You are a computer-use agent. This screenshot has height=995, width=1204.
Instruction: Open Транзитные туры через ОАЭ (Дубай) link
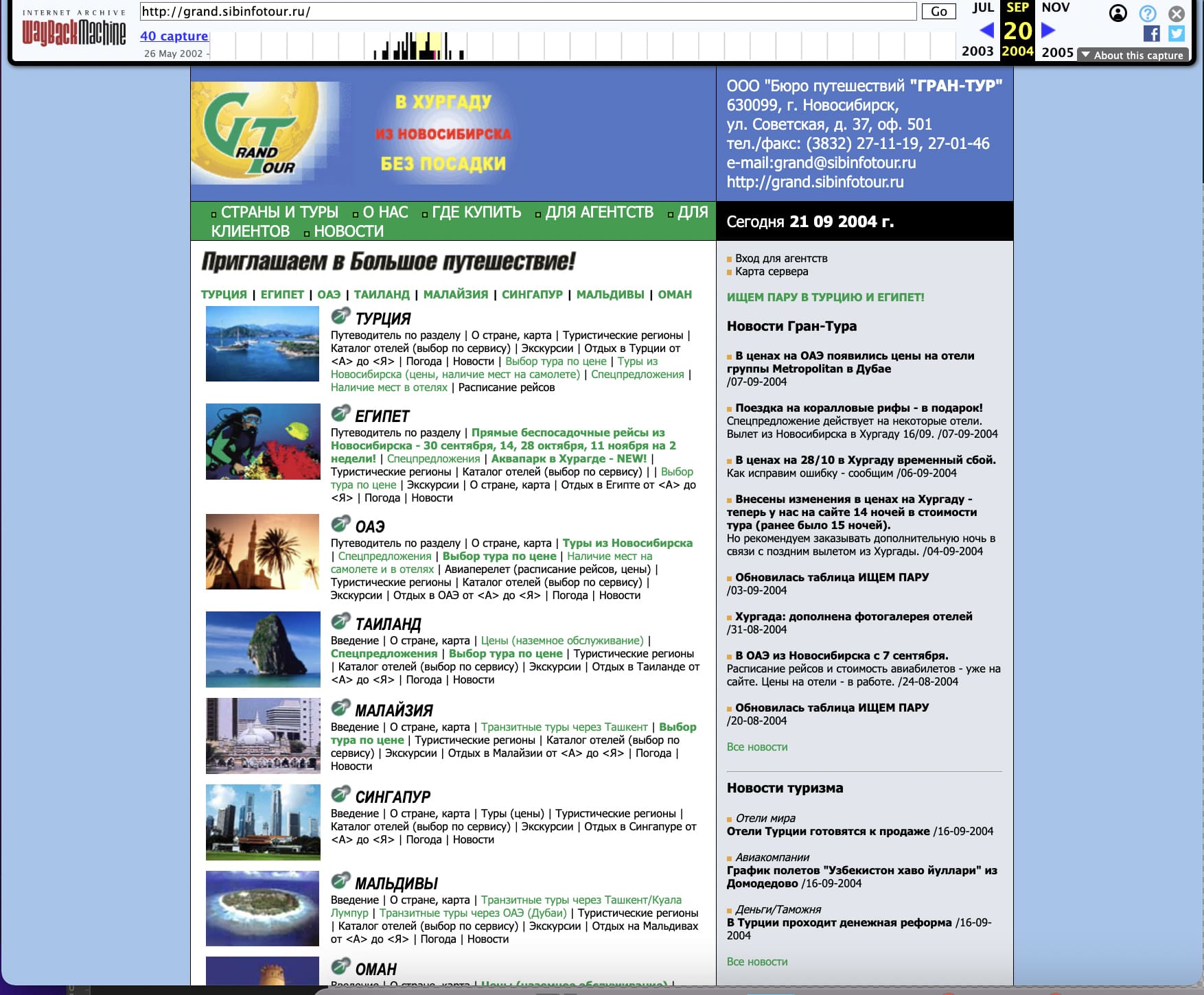(x=473, y=913)
